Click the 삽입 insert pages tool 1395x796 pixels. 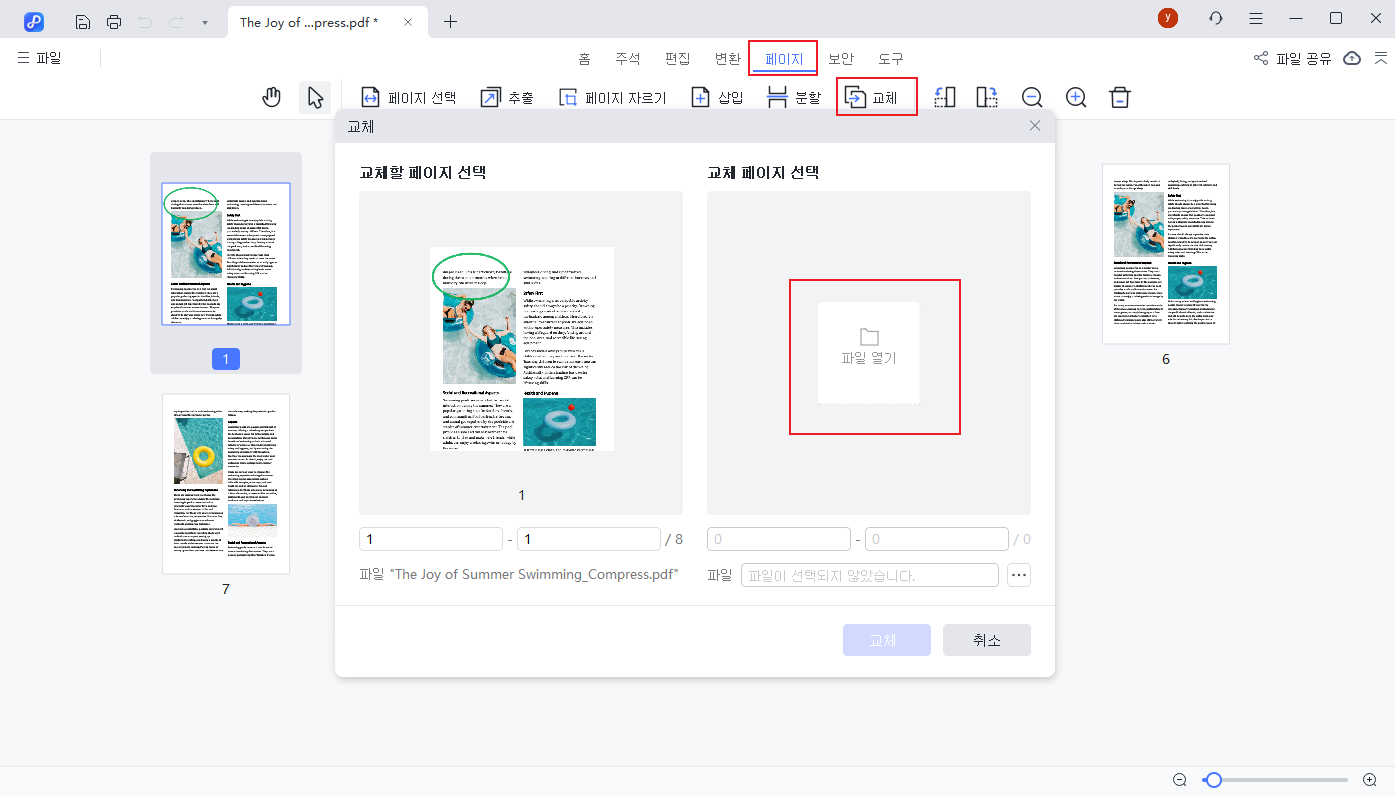tap(716, 96)
